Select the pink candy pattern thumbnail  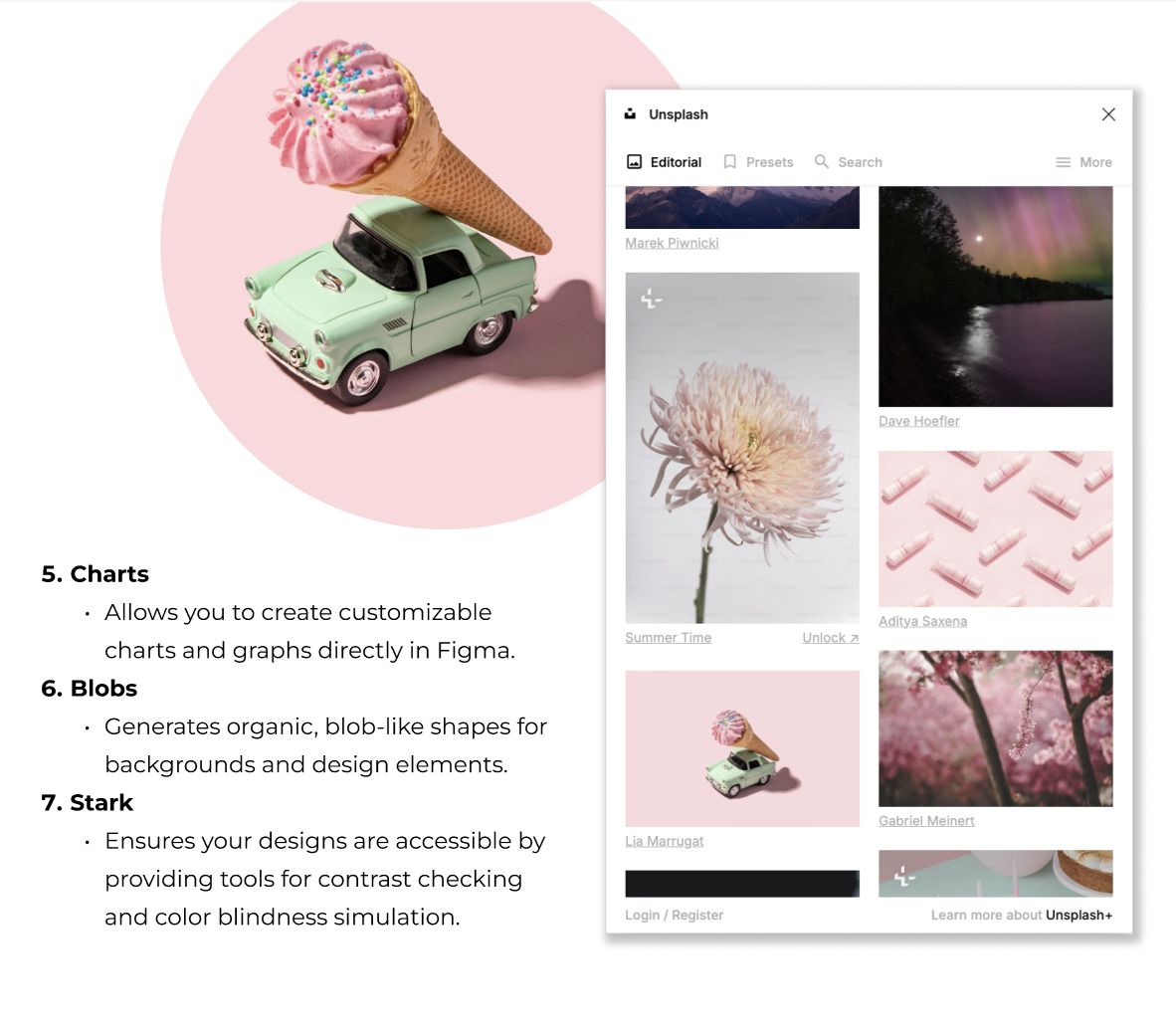point(996,528)
